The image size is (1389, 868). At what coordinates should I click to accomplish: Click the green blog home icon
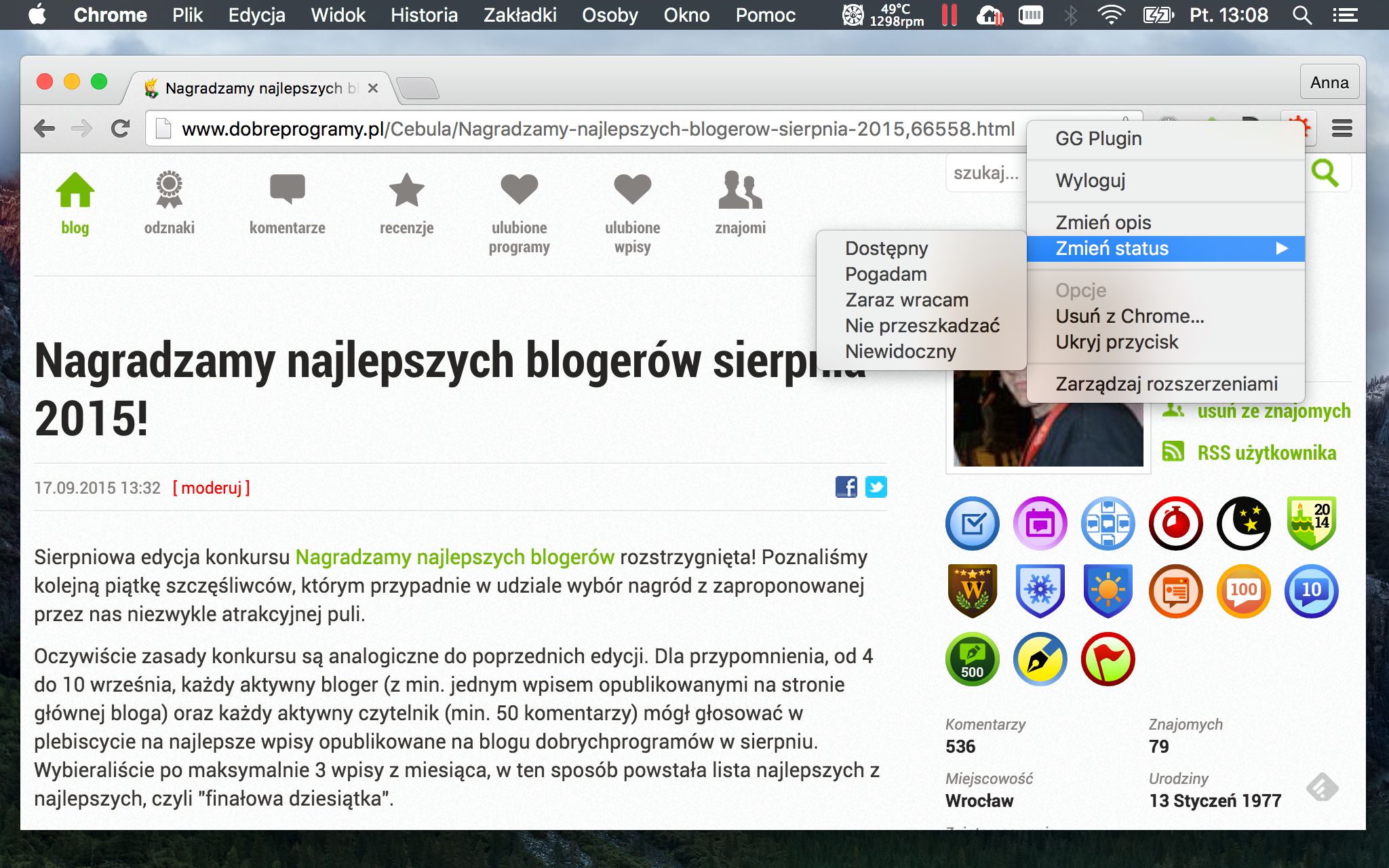[x=75, y=191]
